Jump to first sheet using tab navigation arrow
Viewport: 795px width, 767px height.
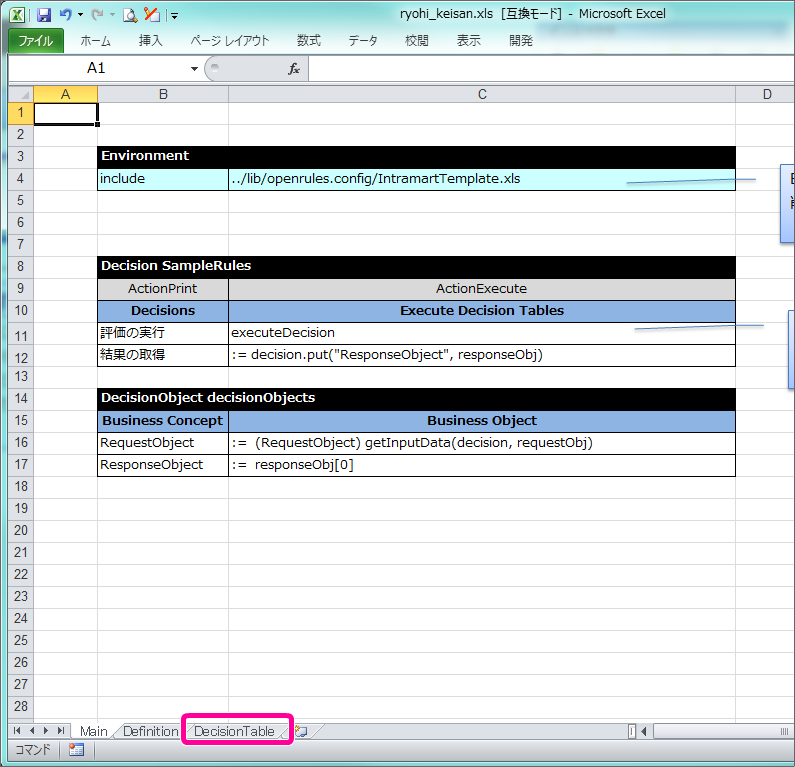coord(17,731)
